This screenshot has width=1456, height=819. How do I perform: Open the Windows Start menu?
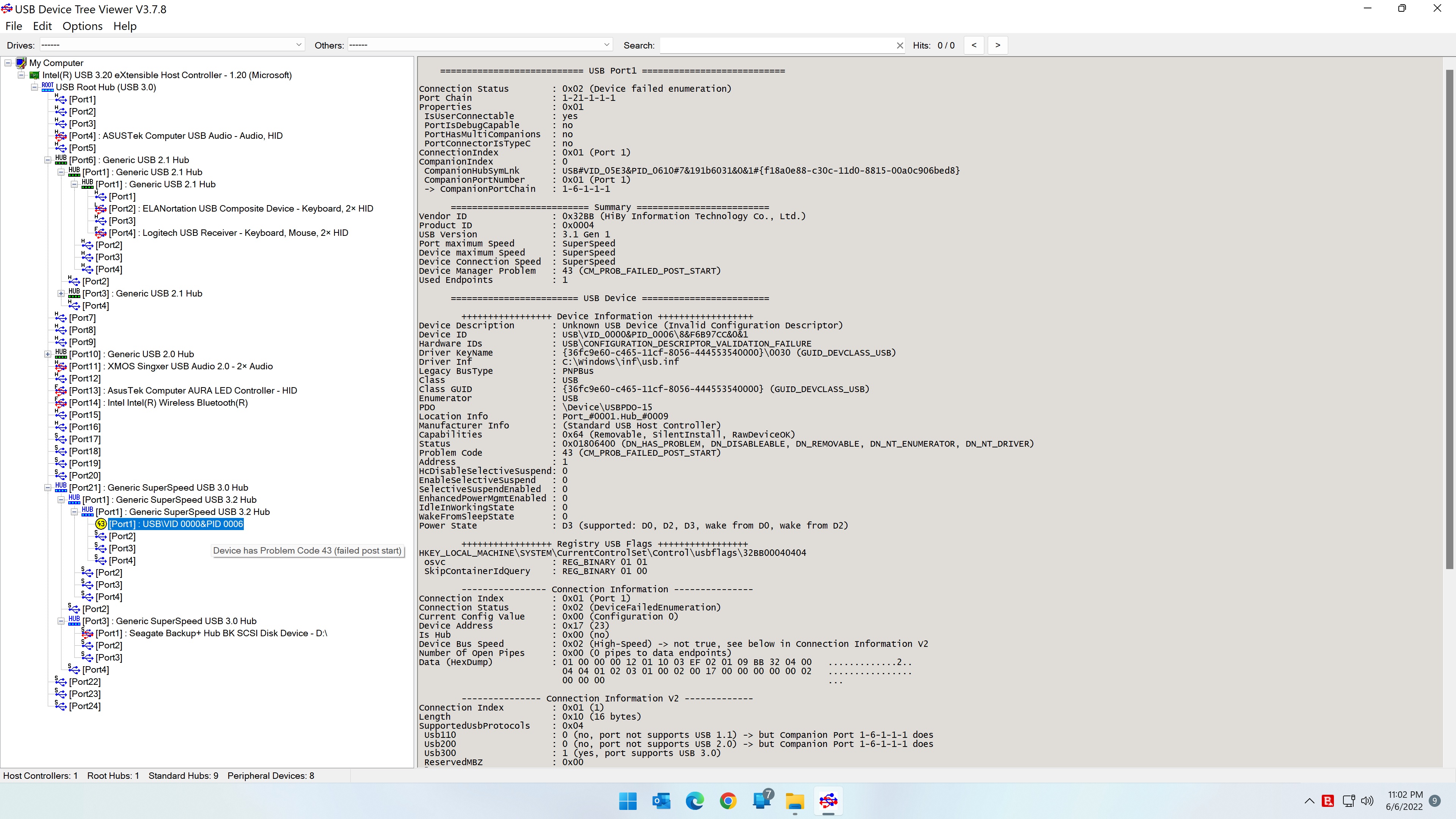[x=628, y=800]
